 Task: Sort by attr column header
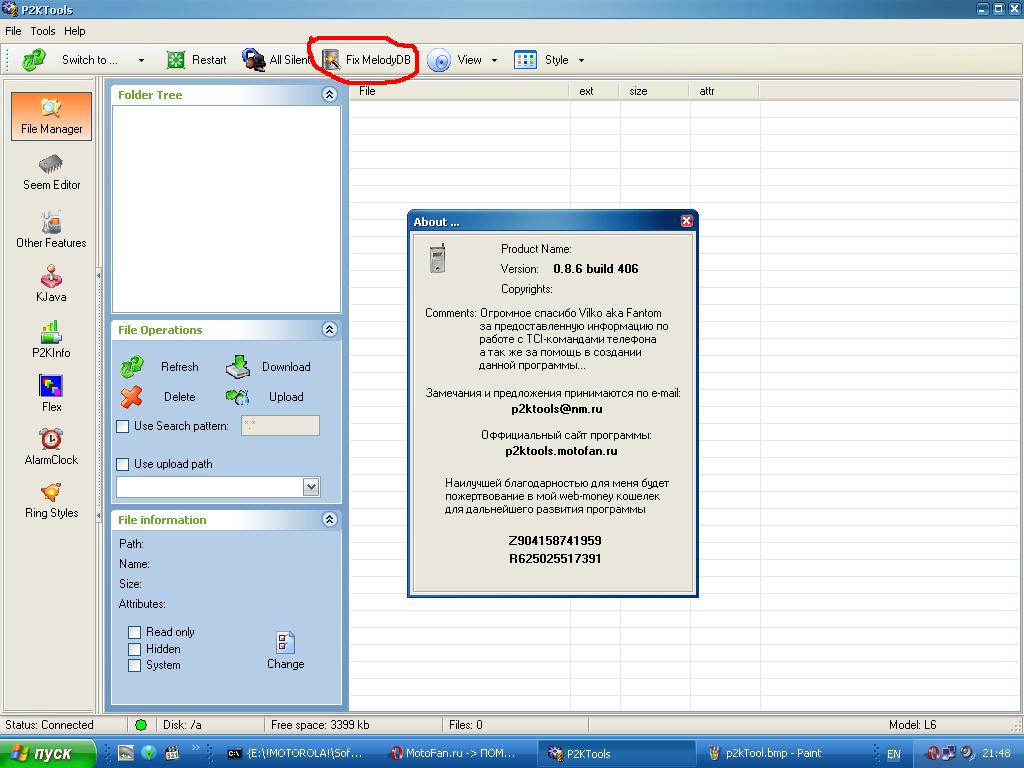coord(724,91)
